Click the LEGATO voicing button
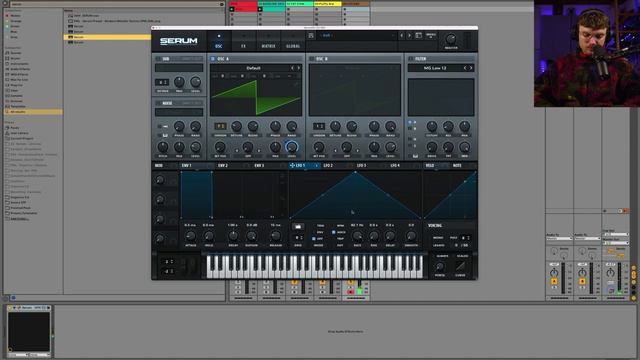 point(439,245)
